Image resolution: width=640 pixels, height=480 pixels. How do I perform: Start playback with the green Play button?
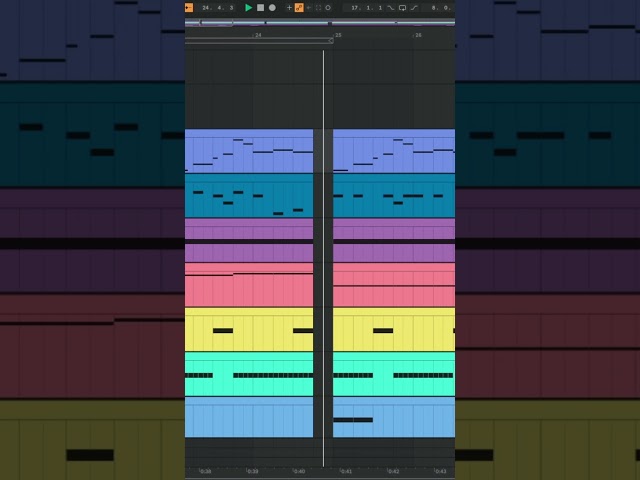click(x=248, y=7)
